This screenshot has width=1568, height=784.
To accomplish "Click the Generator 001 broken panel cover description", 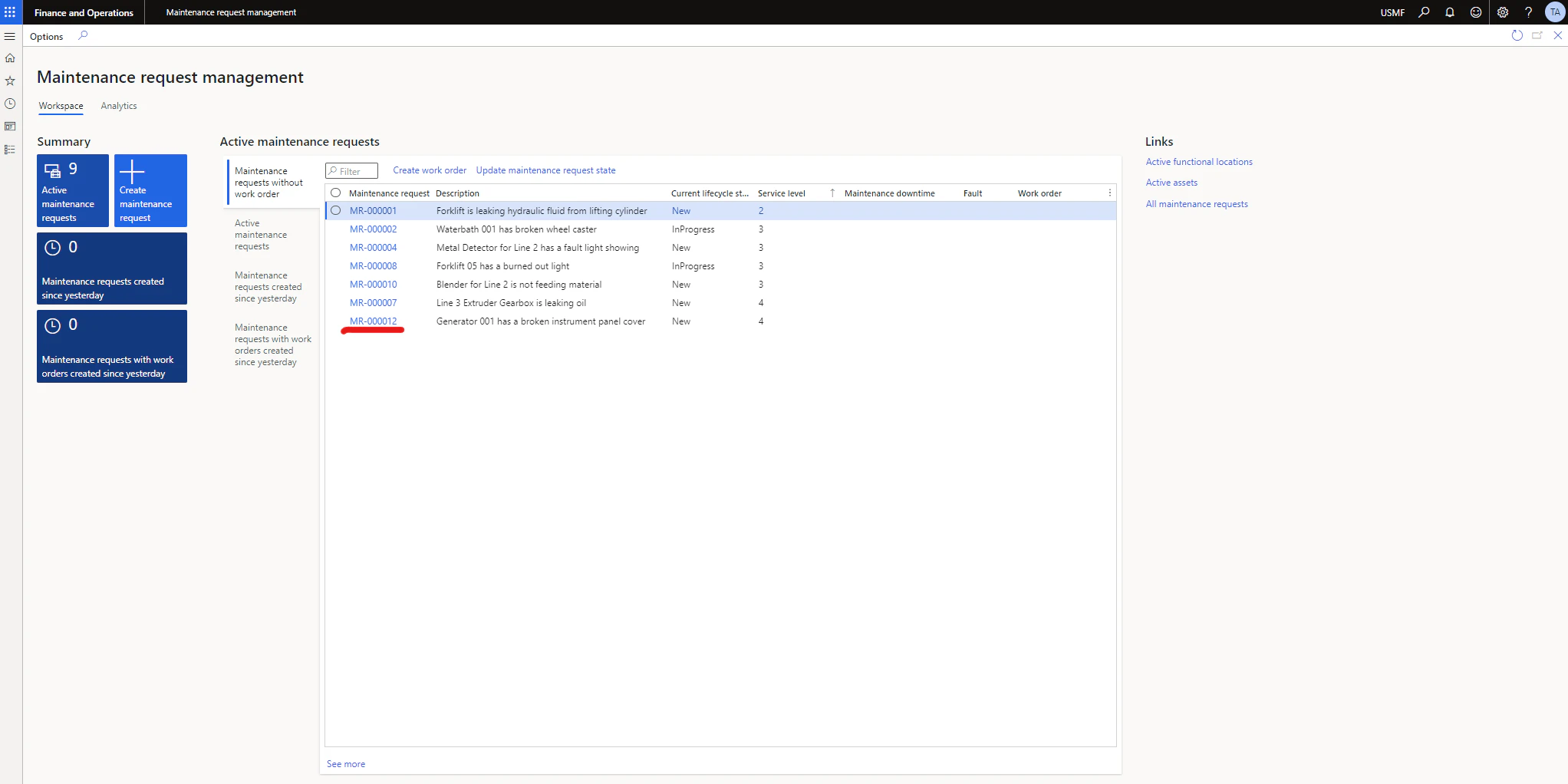I will click(x=541, y=321).
